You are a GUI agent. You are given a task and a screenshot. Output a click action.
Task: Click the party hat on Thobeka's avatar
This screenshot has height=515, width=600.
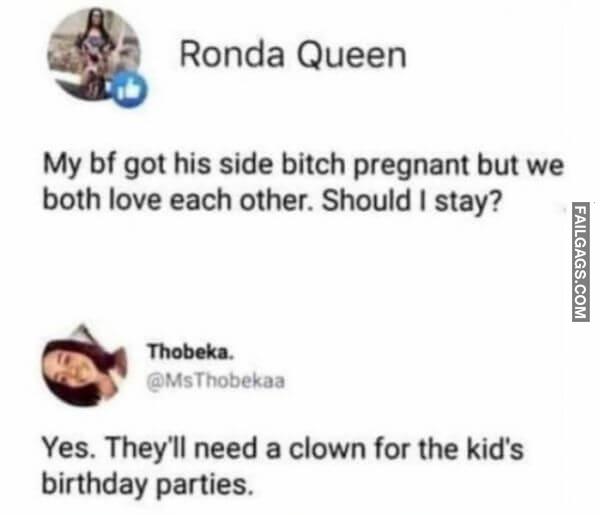[84, 332]
